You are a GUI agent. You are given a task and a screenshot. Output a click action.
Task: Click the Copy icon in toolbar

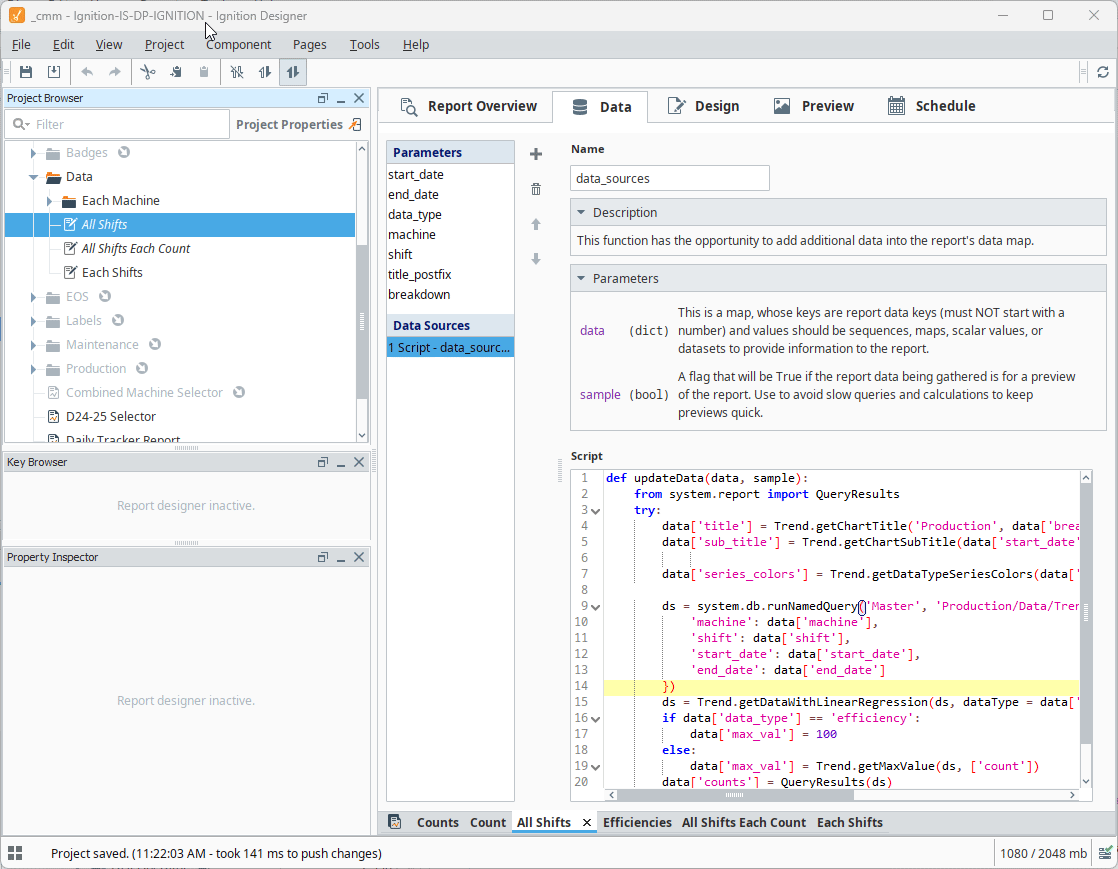pyautogui.click(x=175, y=72)
